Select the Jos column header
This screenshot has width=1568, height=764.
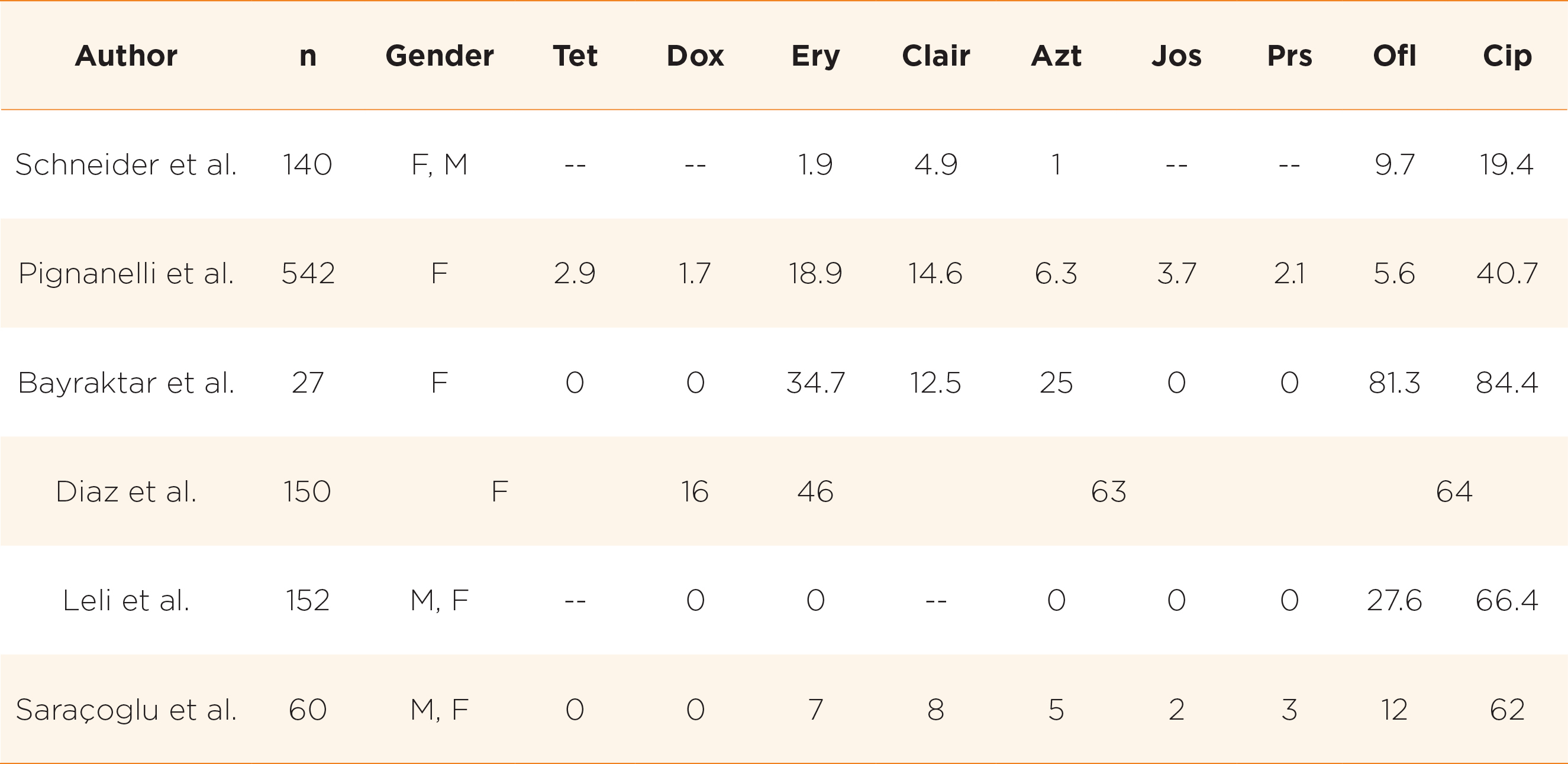pos(1176,56)
